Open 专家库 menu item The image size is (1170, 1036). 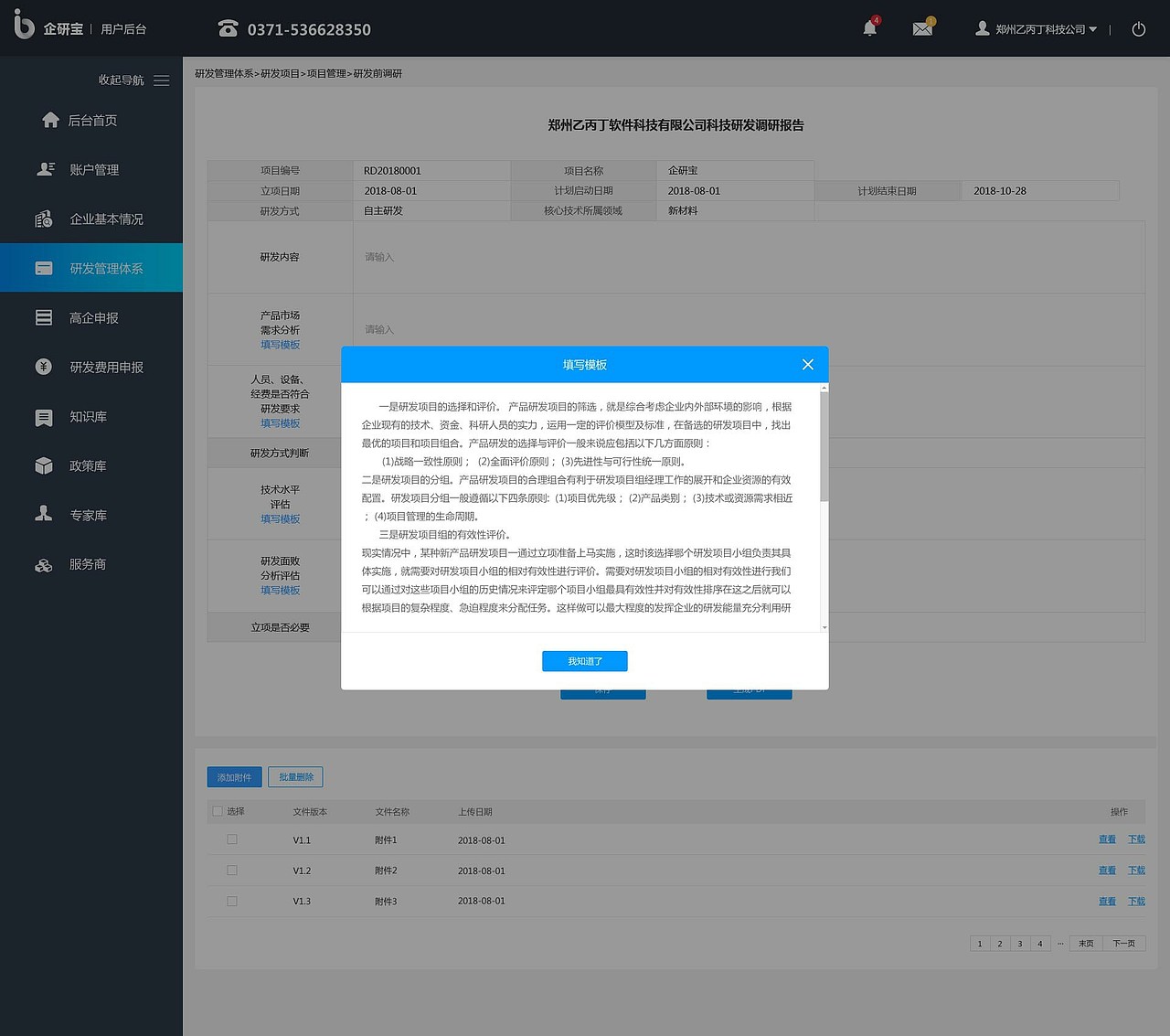pyautogui.click(x=88, y=515)
